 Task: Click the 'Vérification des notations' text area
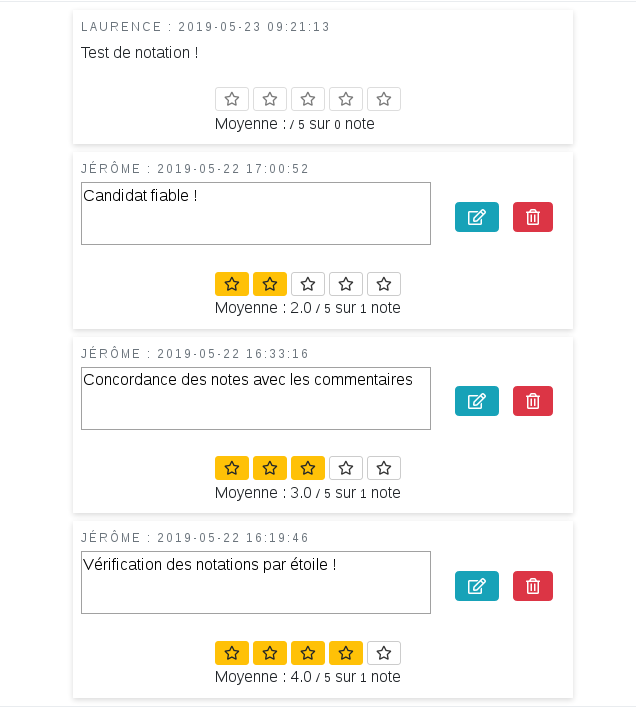[256, 582]
